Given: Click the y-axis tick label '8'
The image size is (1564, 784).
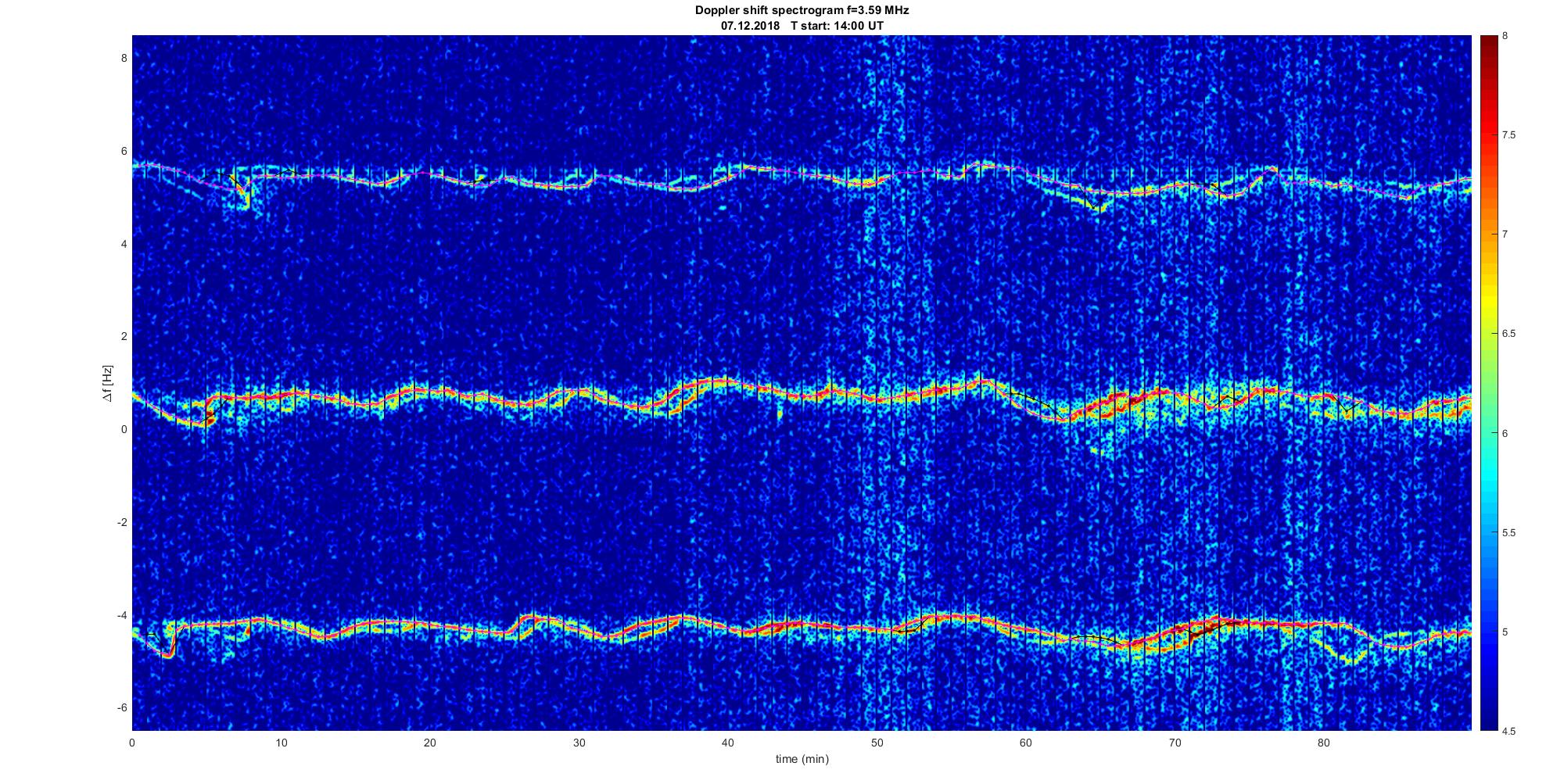Looking at the screenshot, I should 124,59.
